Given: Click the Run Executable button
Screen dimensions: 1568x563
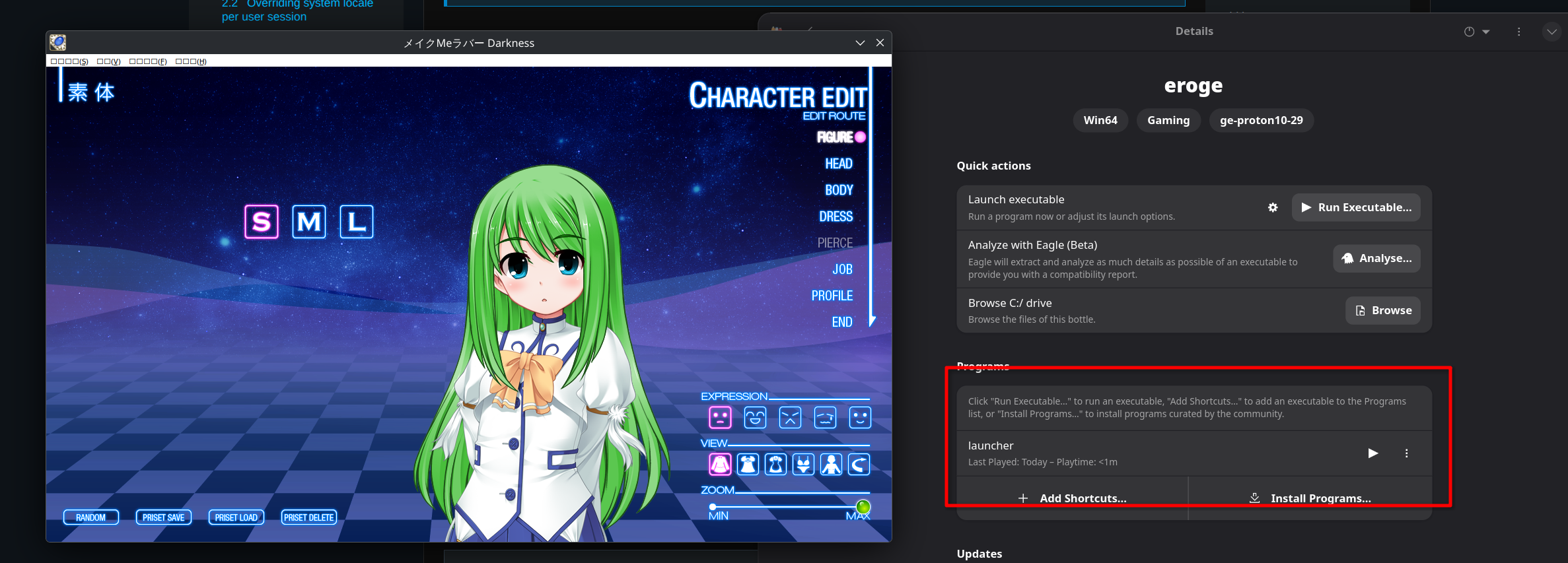Looking at the screenshot, I should [x=1356, y=207].
